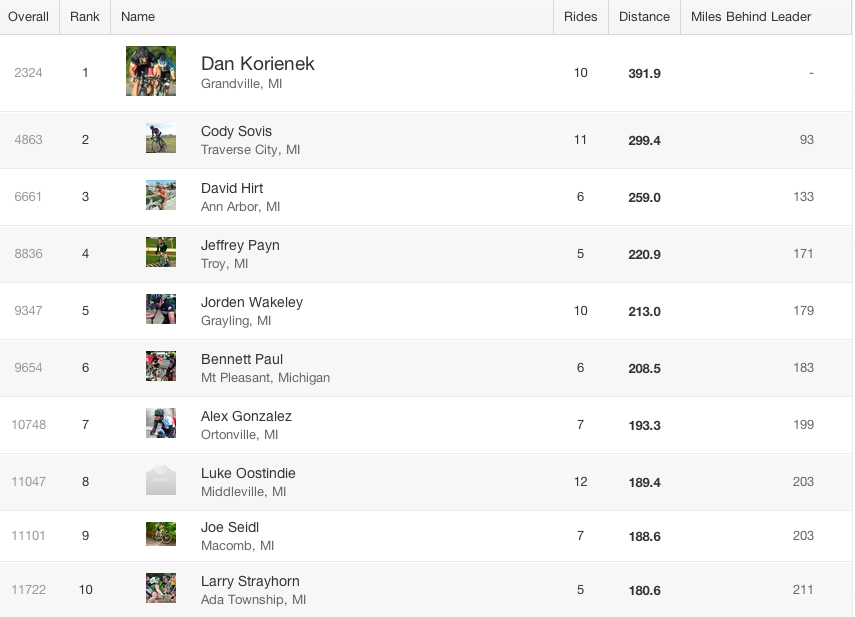Screen dimensions: 855x617
Task: Select Jeffrey Payn's profile picture
Action: point(161,253)
